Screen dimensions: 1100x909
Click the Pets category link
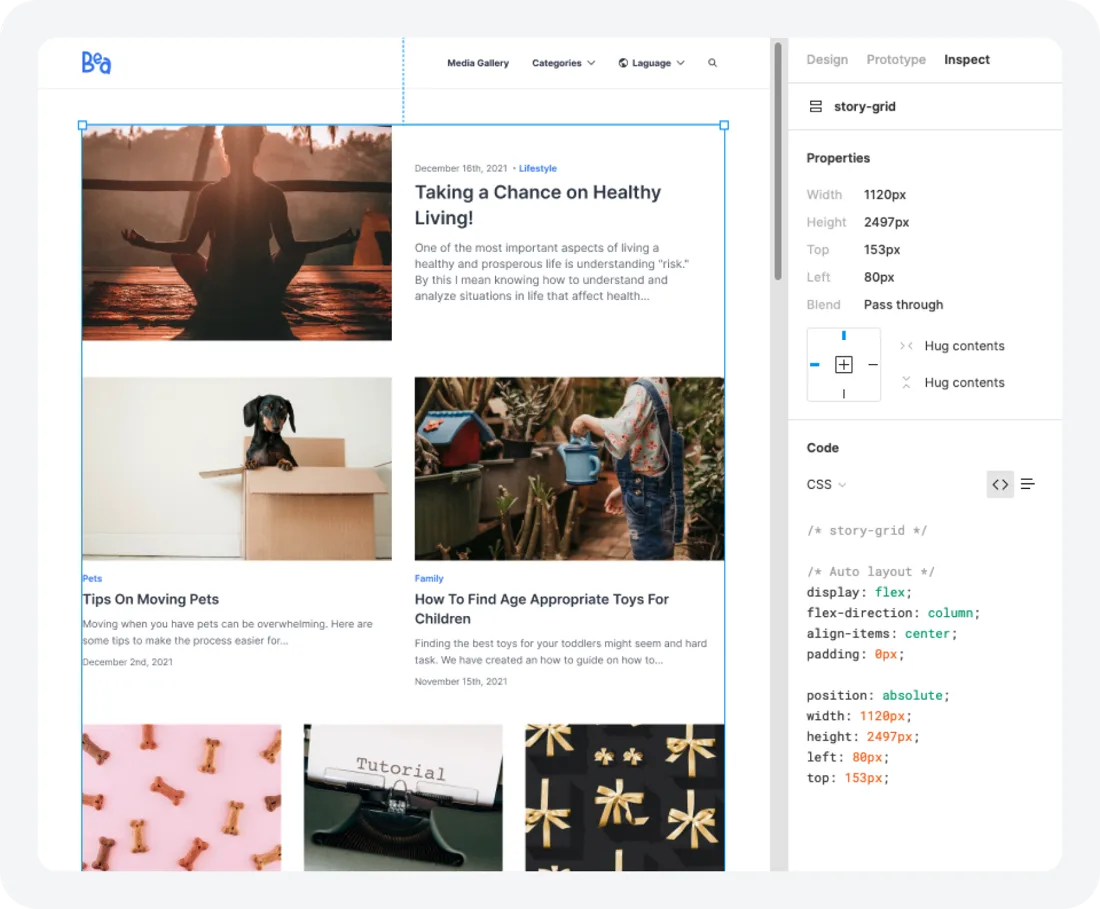click(x=92, y=579)
